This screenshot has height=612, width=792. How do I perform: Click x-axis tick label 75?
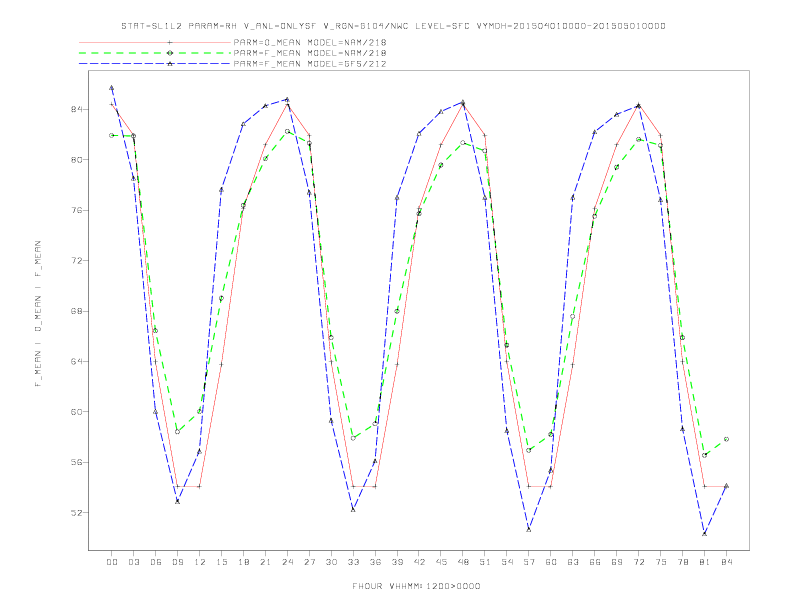click(x=661, y=562)
